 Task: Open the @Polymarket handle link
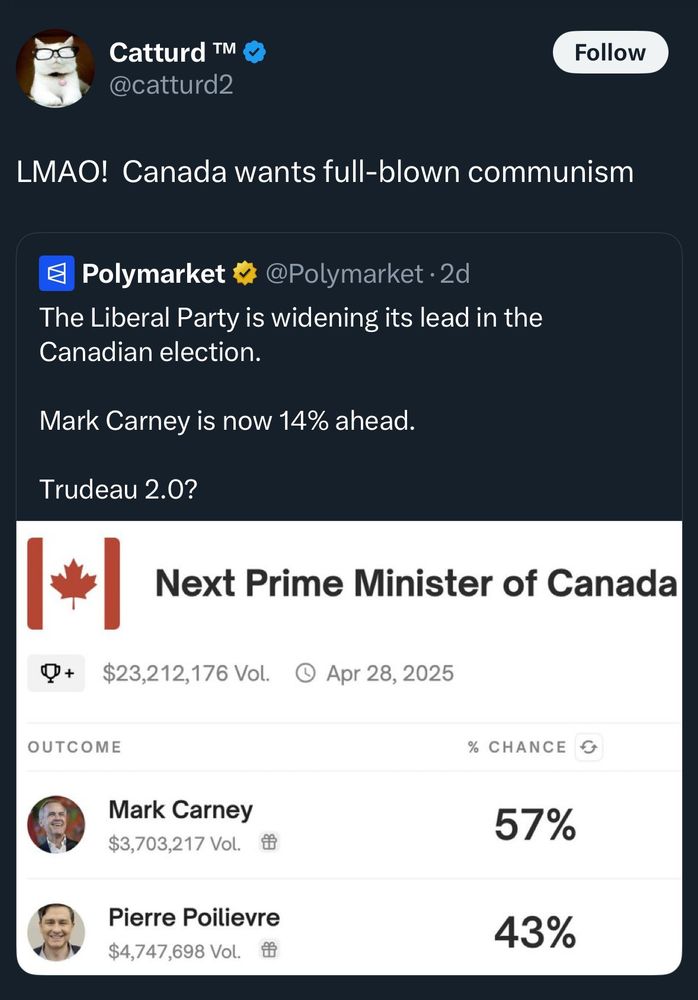[343, 273]
